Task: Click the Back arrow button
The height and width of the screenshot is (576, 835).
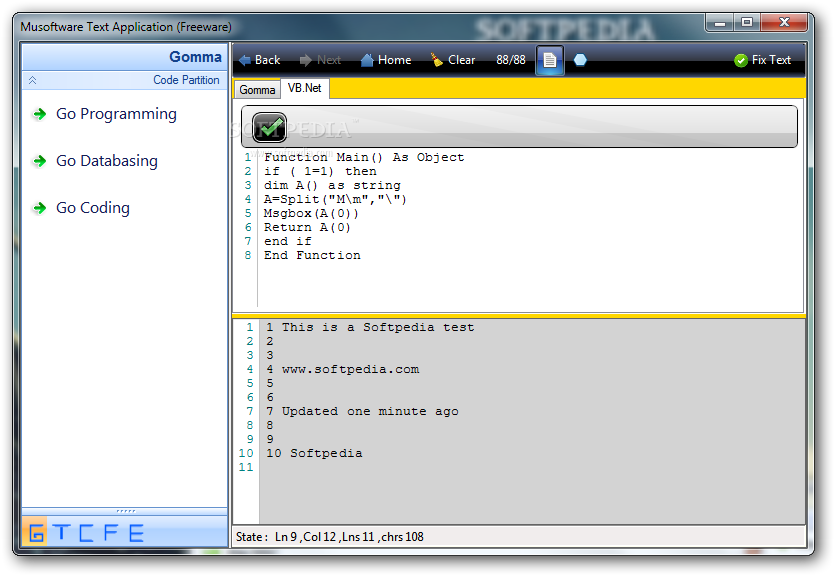Action: (x=259, y=60)
